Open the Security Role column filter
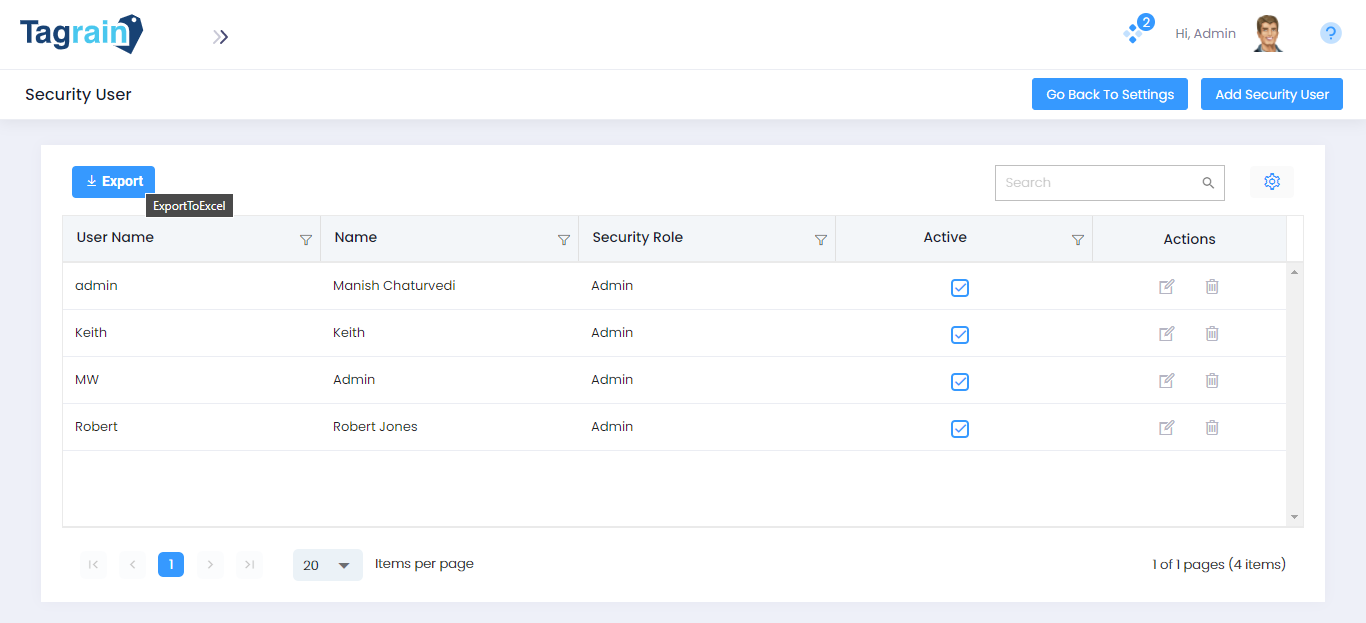1366x623 pixels. coord(820,240)
